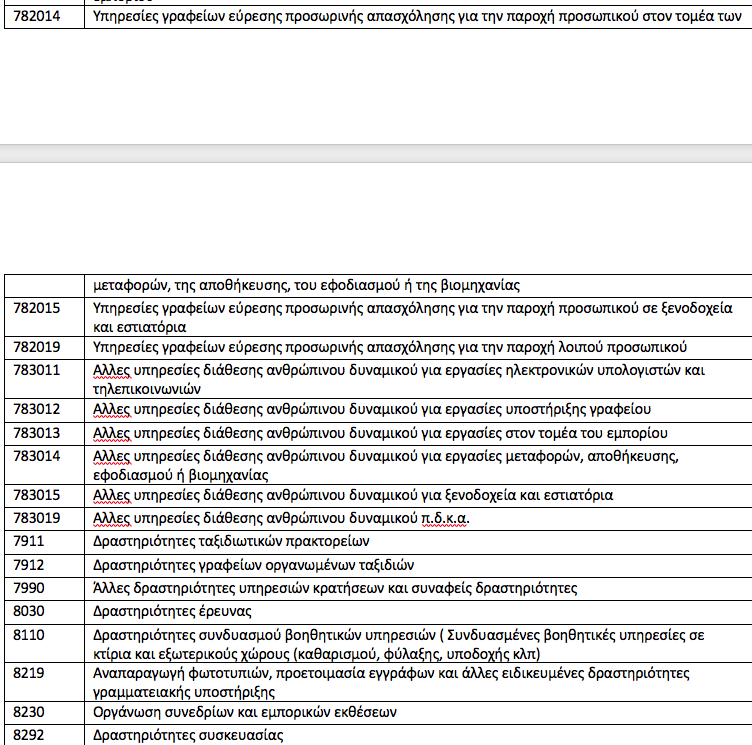Click code 782014 in first table row
752x745 pixels.
tap(37, 16)
